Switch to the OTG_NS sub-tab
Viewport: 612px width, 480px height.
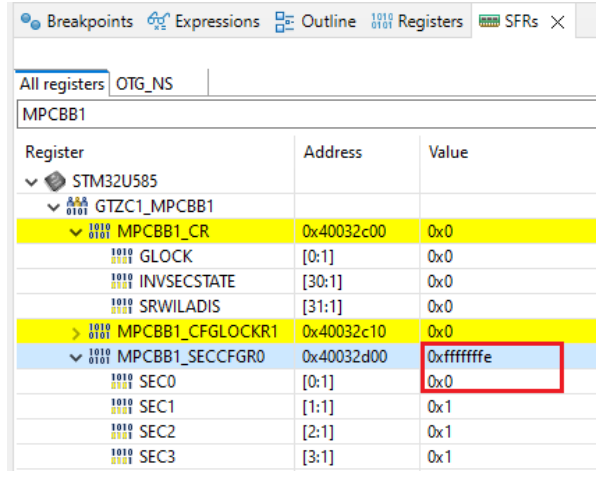tap(144, 84)
